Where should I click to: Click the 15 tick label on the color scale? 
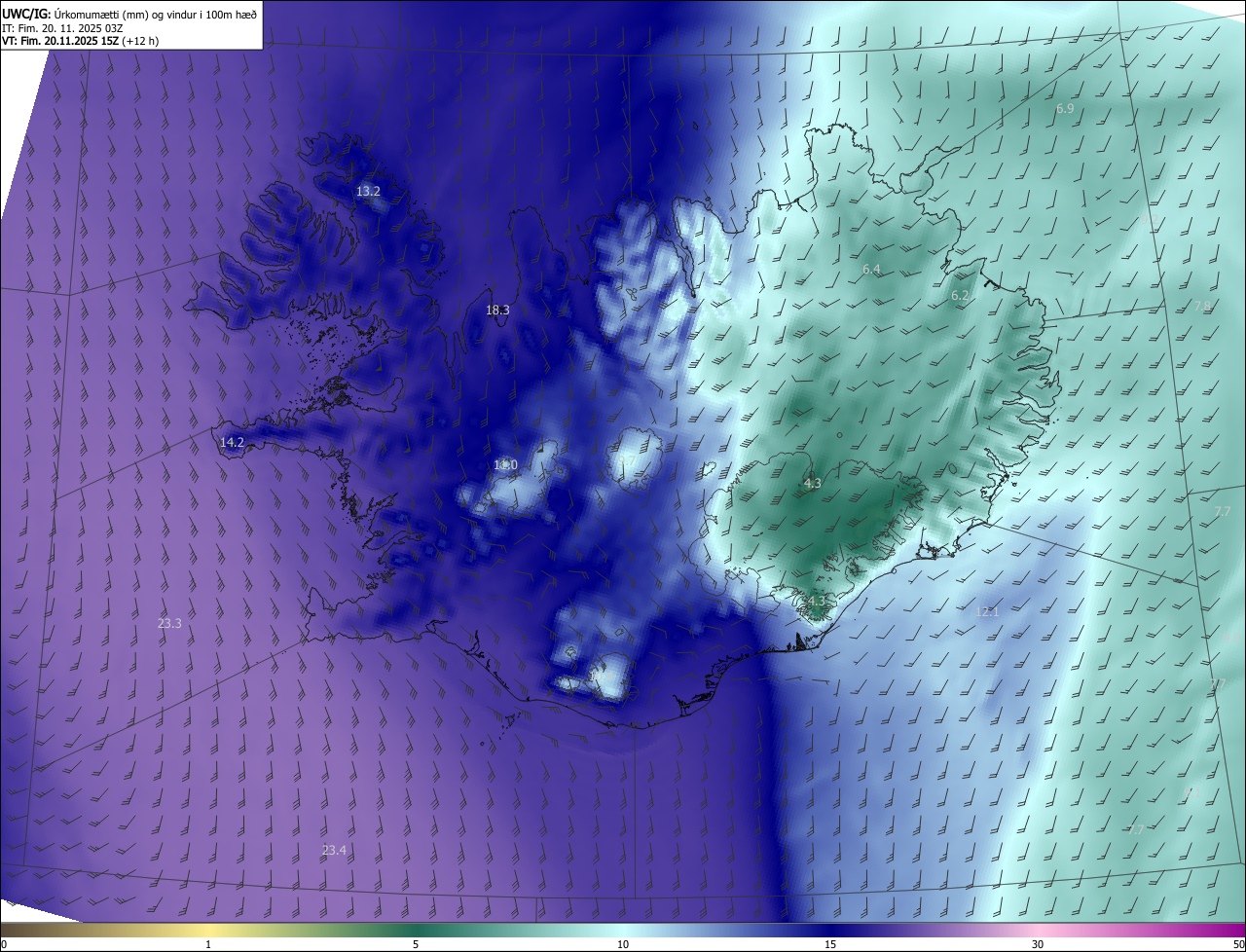point(830,944)
